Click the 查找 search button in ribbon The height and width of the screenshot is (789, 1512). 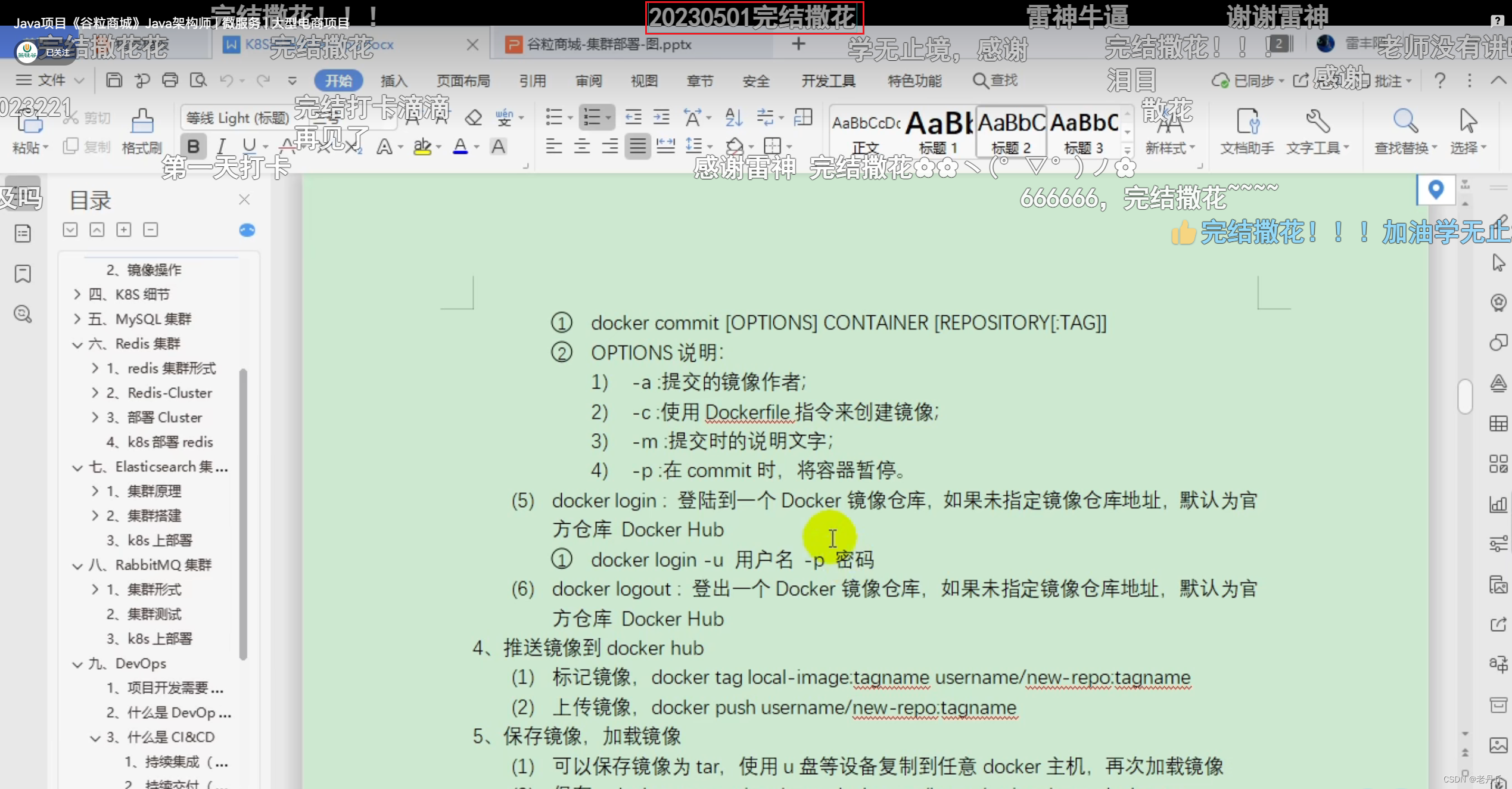click(995, 80)
